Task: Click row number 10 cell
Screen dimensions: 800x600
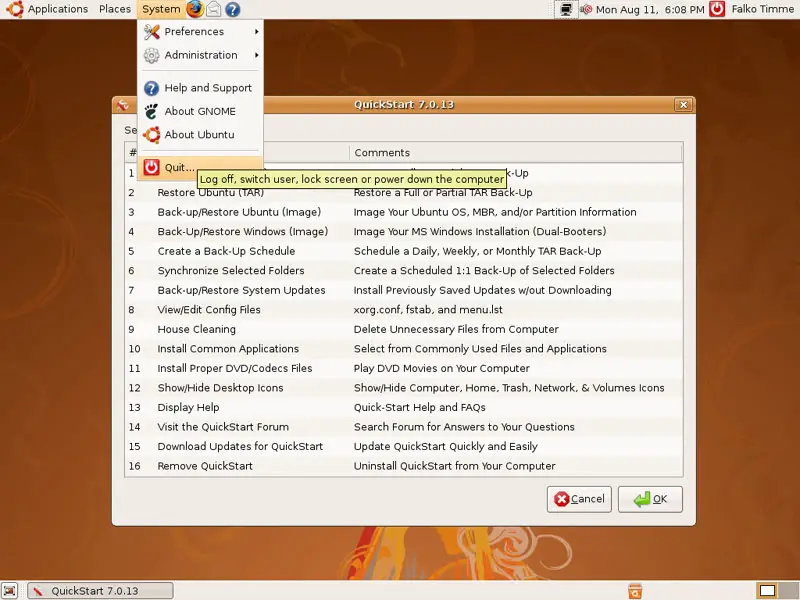Action: point(135,349)
